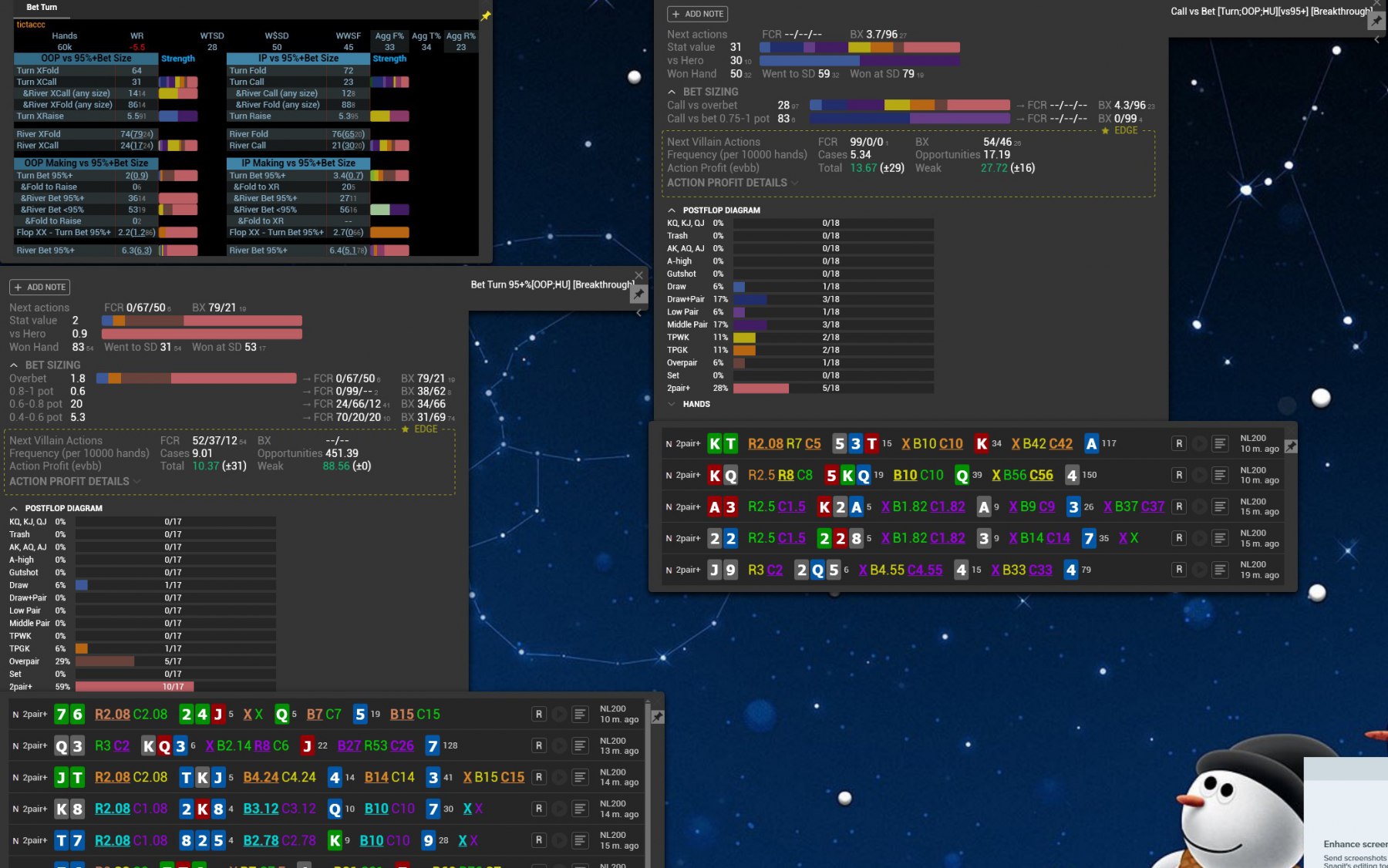The image size is (1388, 868).
Task: Open notes icon for the 76 hand row
Action: pyautogui.click(x=580, y=715)
